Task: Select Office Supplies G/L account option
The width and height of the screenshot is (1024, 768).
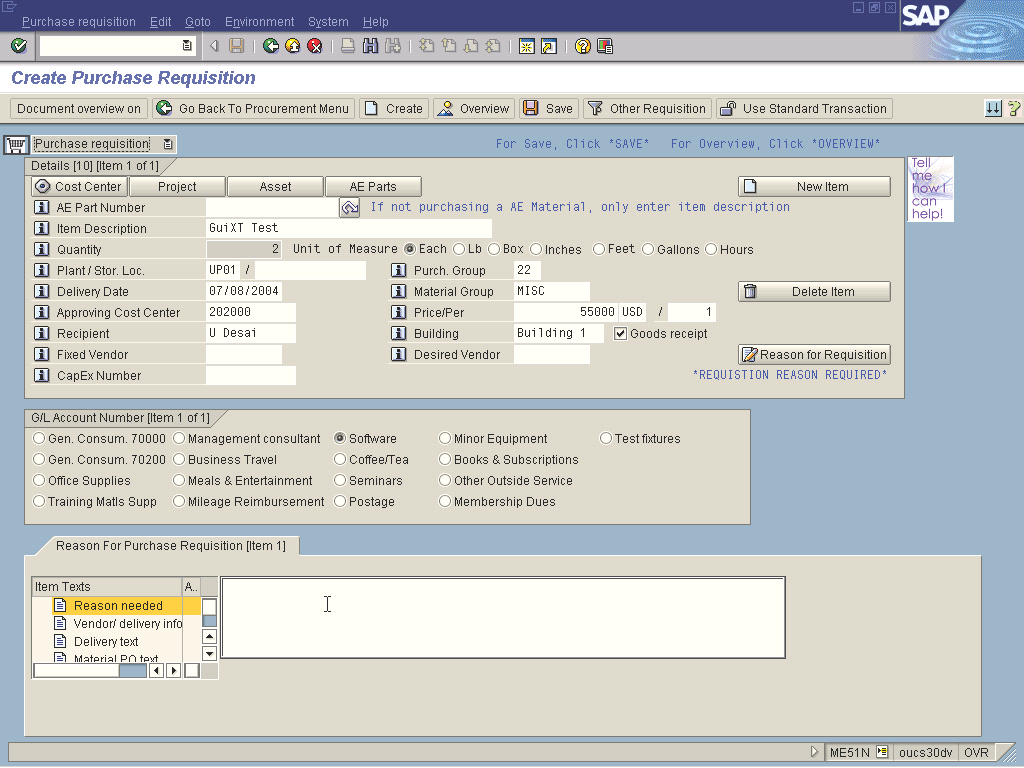Action: (39, 481)
